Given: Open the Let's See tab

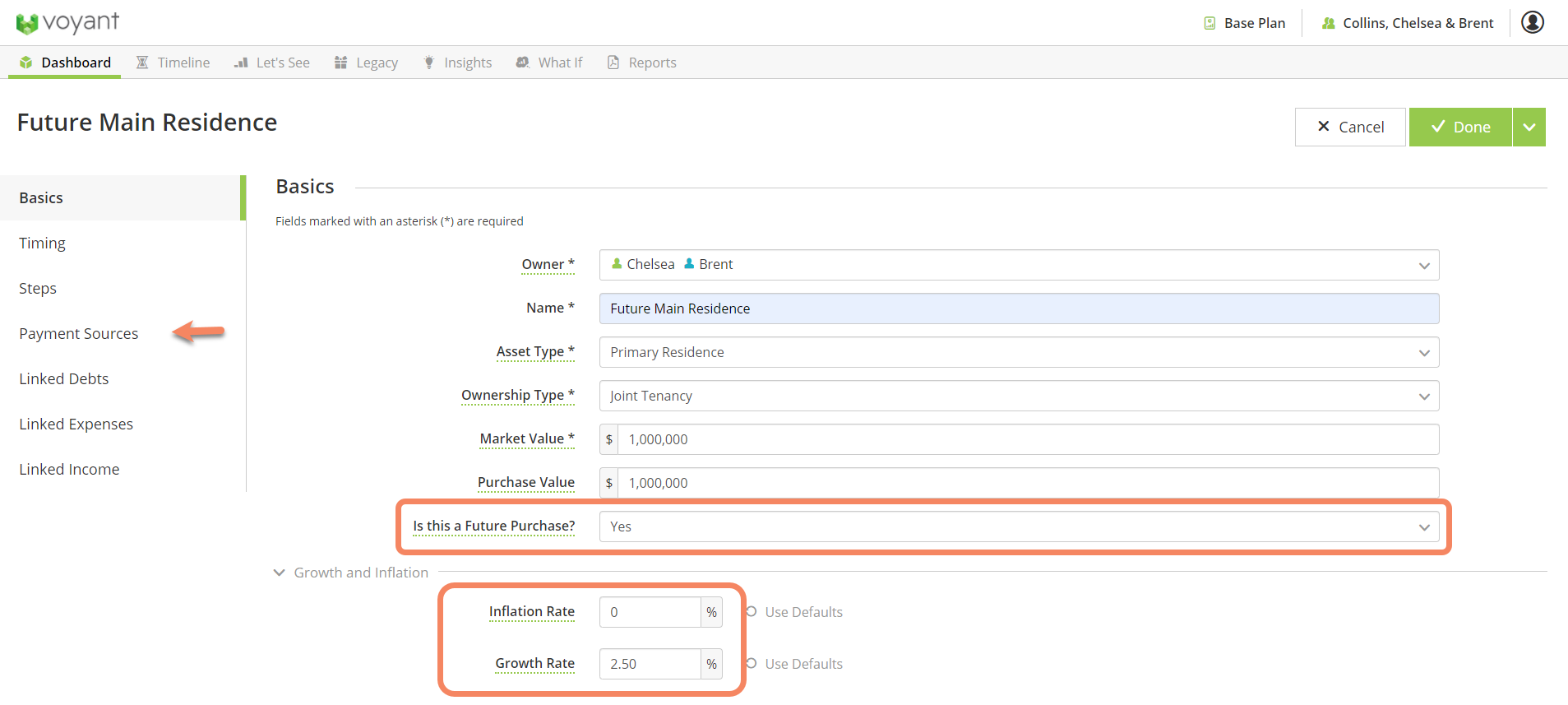Looking at the screenshot, I should [272, 63].
